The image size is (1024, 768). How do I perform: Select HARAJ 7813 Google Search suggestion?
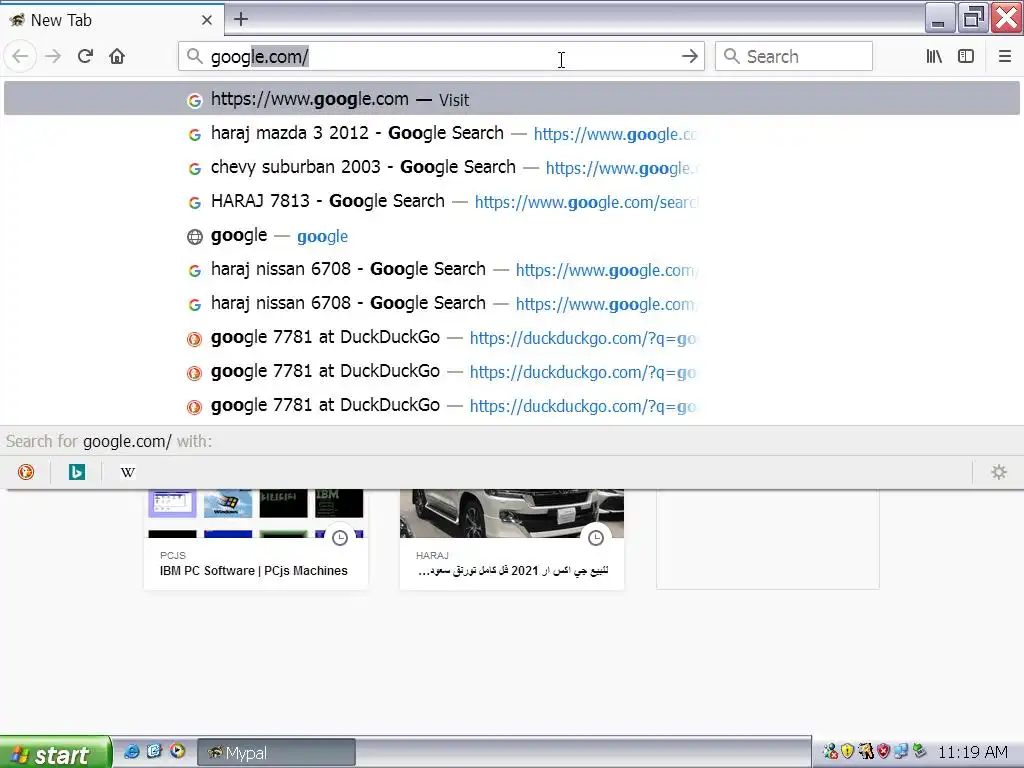(x=512, y=201)
